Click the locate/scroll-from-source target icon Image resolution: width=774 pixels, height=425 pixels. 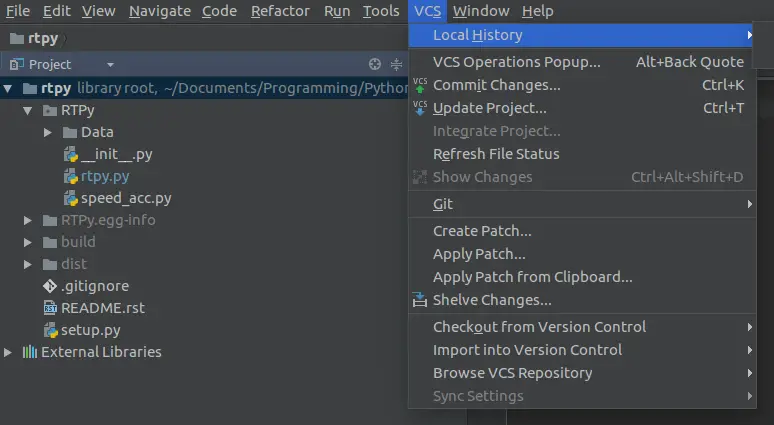(375, 64)
